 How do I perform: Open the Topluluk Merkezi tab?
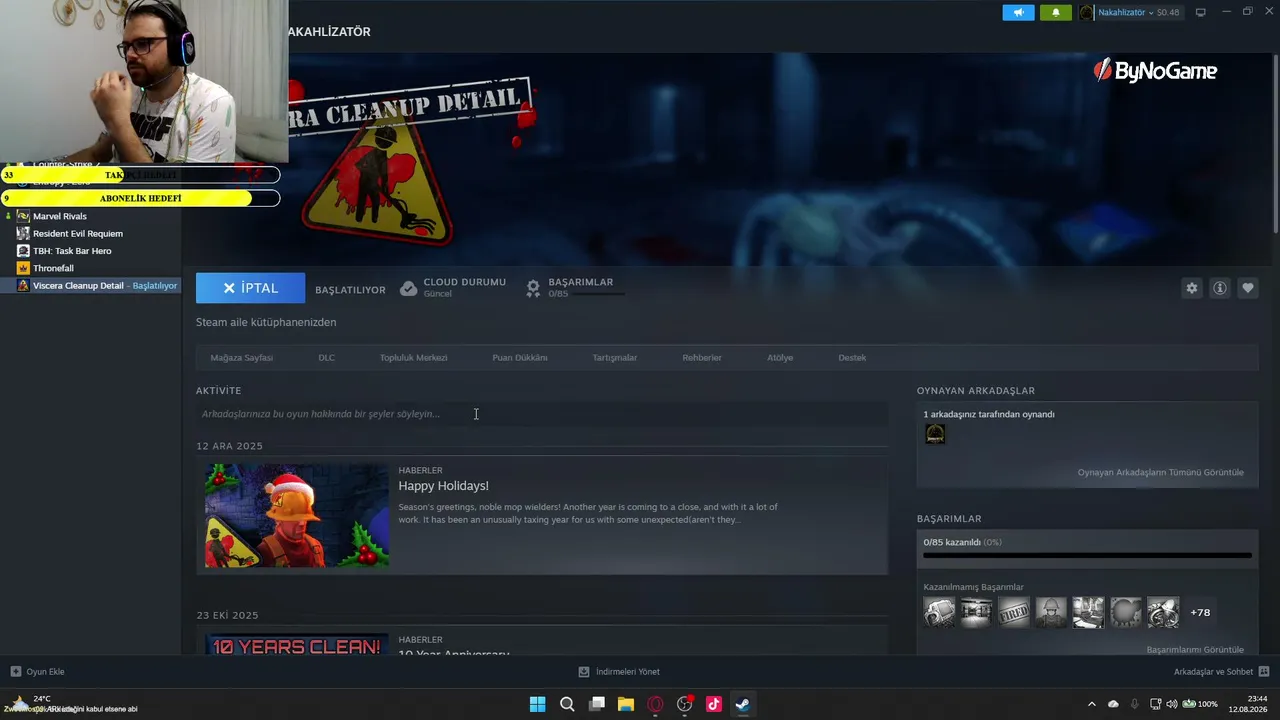413,358
